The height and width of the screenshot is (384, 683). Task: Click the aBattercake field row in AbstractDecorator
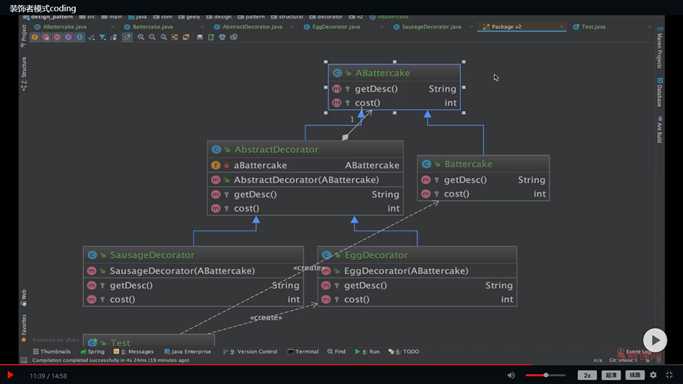pos(305,165)
